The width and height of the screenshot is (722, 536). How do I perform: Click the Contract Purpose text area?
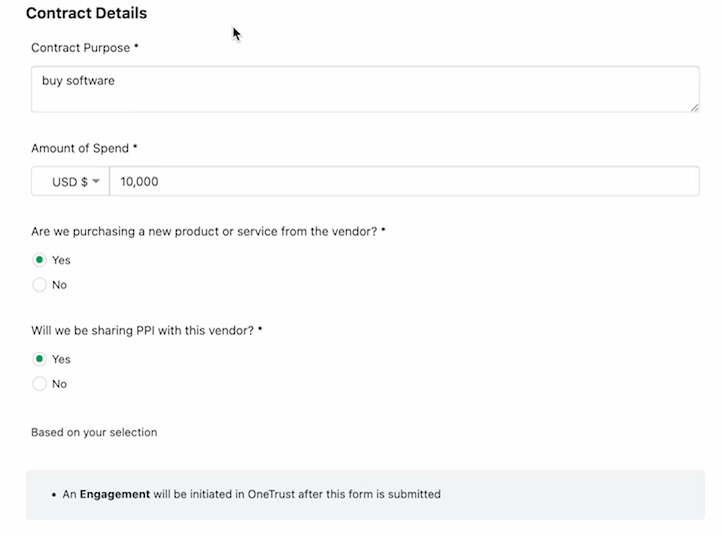pos(365,89)
